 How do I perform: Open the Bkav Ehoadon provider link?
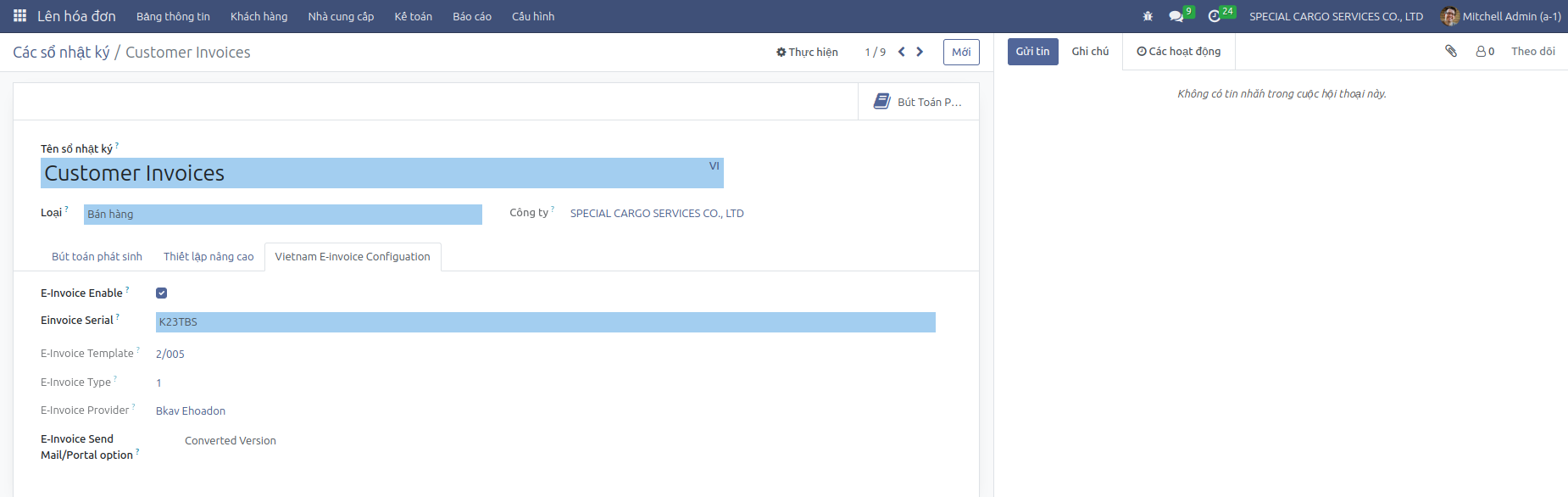pyautogui.click(x=191, y=411)
